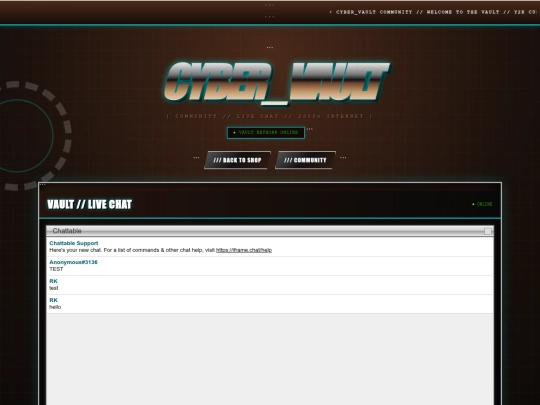
Task: Click the COMMUNITY // LIVE CHAT tagline
Action: [269, 116]
